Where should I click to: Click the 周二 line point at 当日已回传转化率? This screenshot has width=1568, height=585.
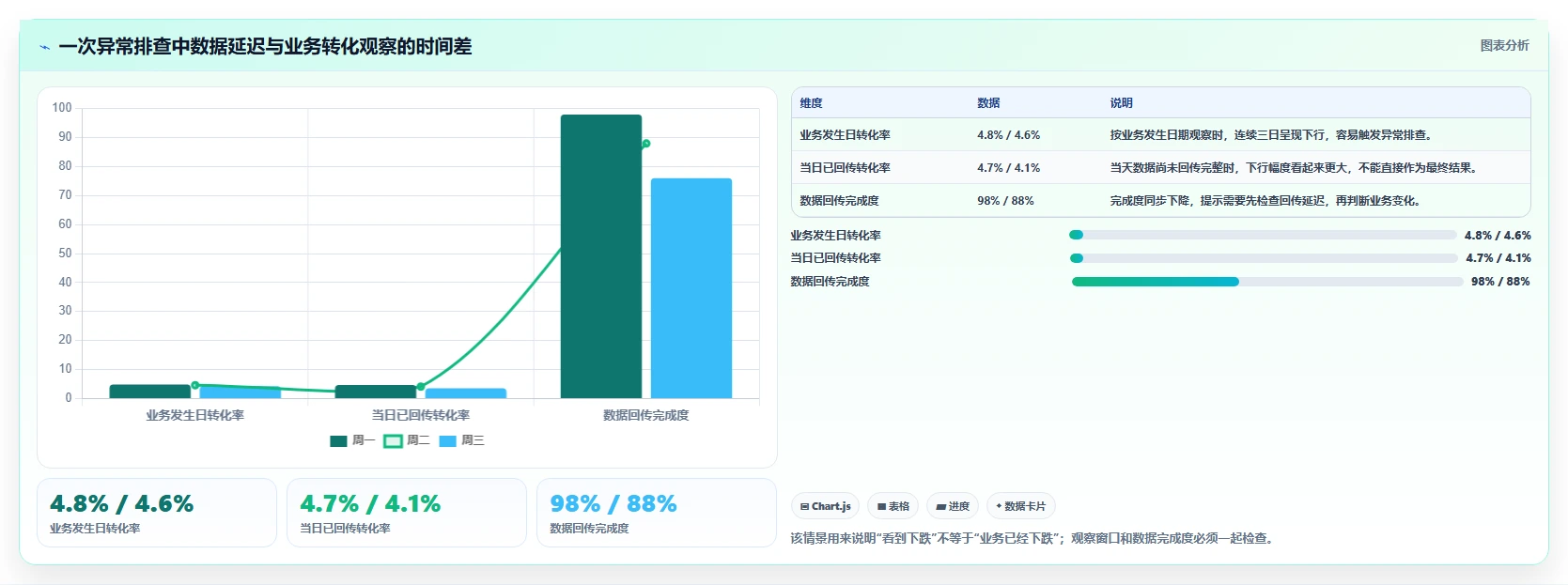click(x=421, y=387)
